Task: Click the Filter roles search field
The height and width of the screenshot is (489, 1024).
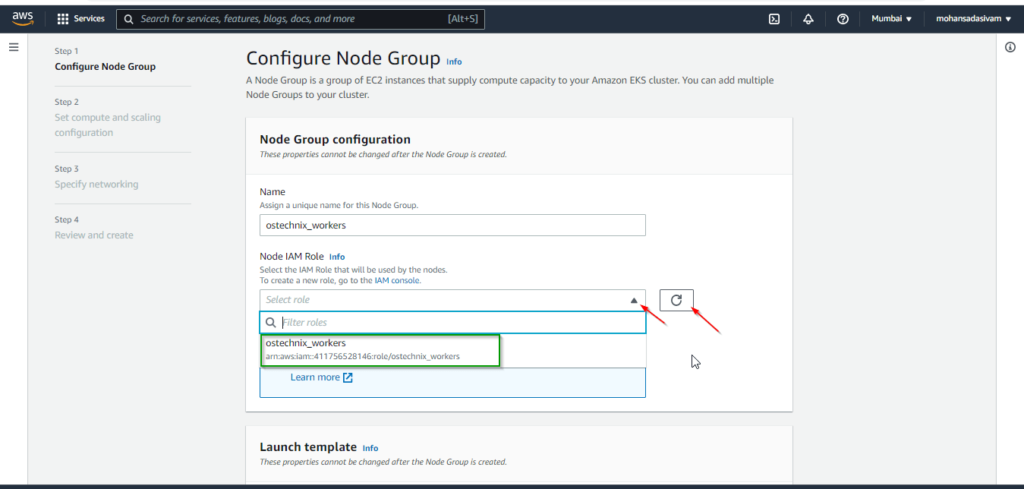Action: coord(453,323)
